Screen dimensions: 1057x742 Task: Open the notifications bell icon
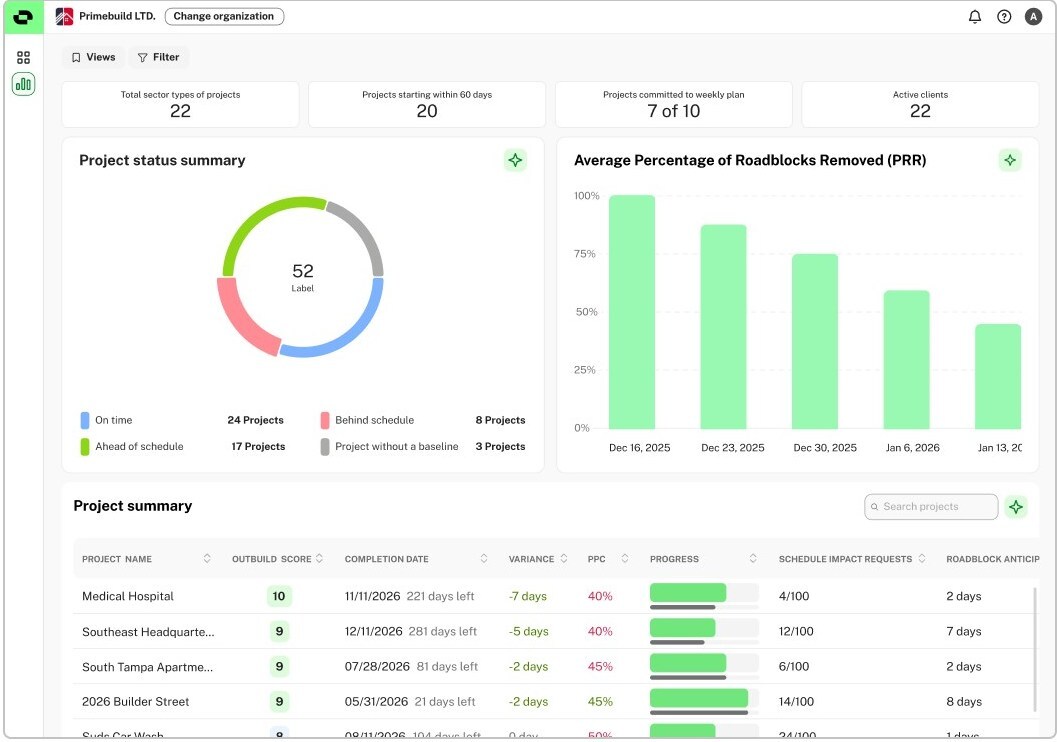pos(975,17)
